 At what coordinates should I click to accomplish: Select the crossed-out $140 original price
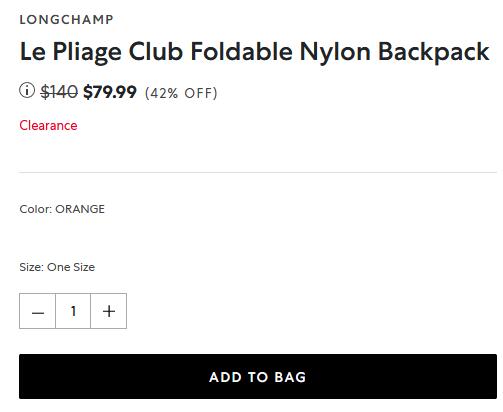(59, 92)
